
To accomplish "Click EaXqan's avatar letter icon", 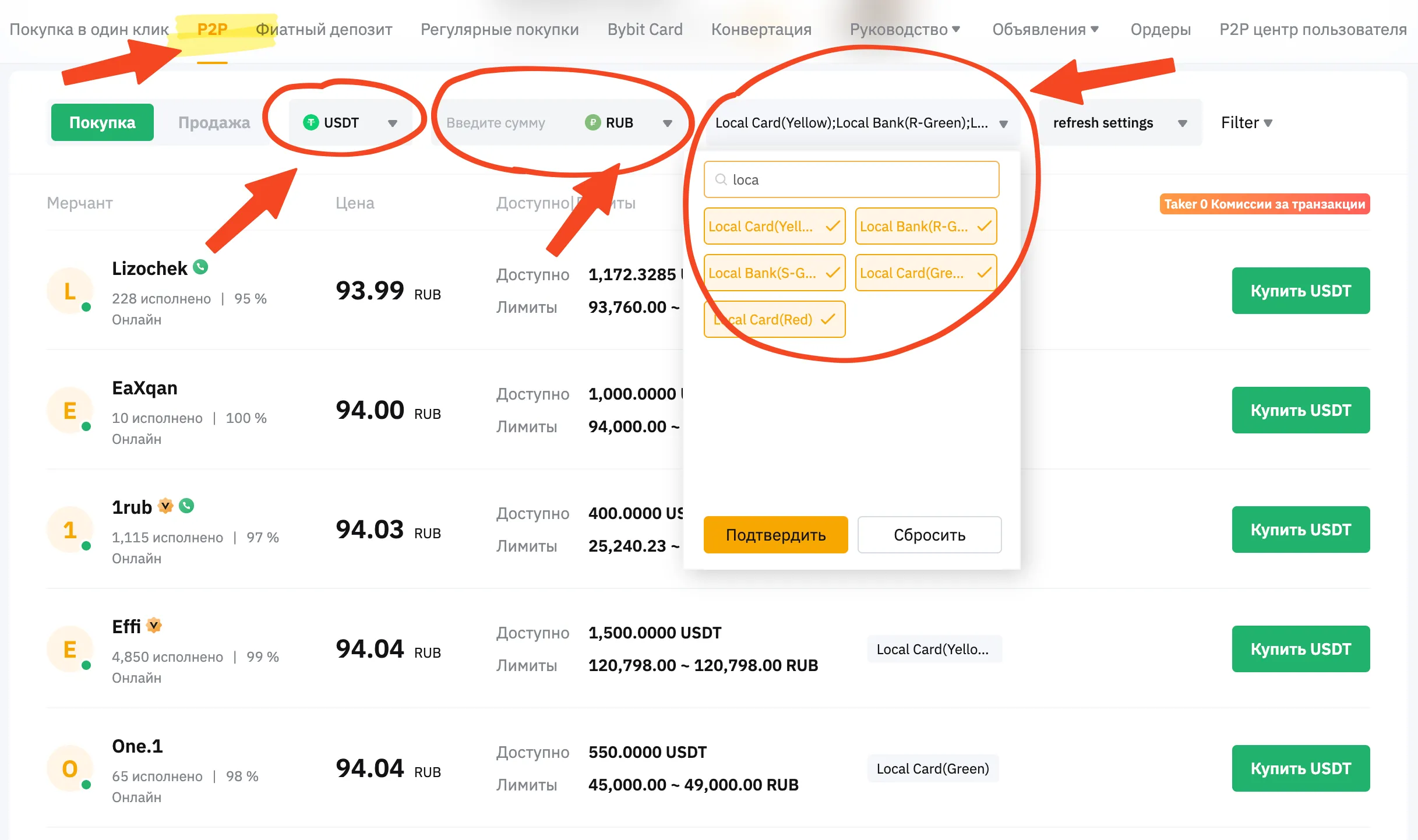I will click(x=70, y=411).
